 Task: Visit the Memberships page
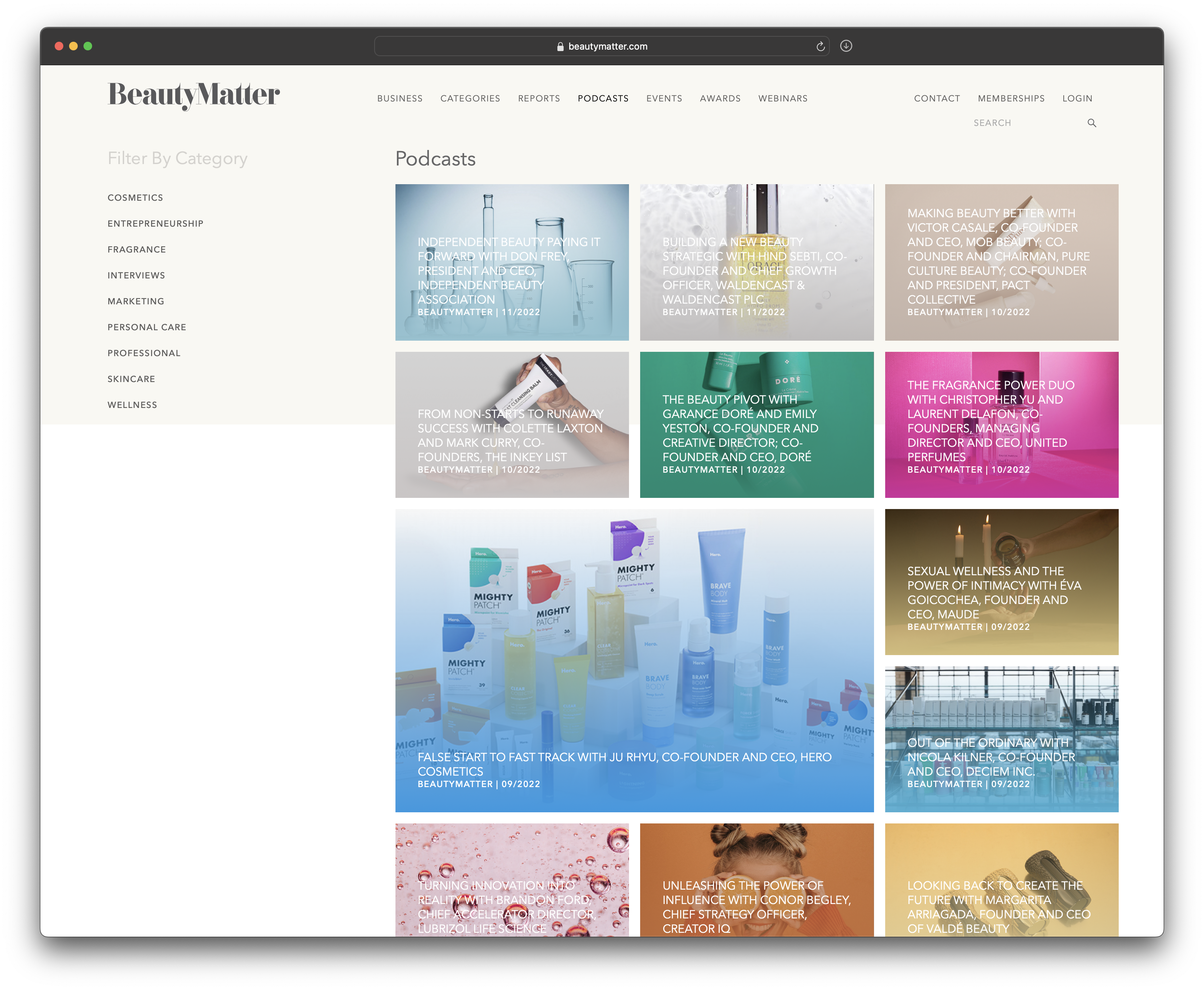[1011, 99]
